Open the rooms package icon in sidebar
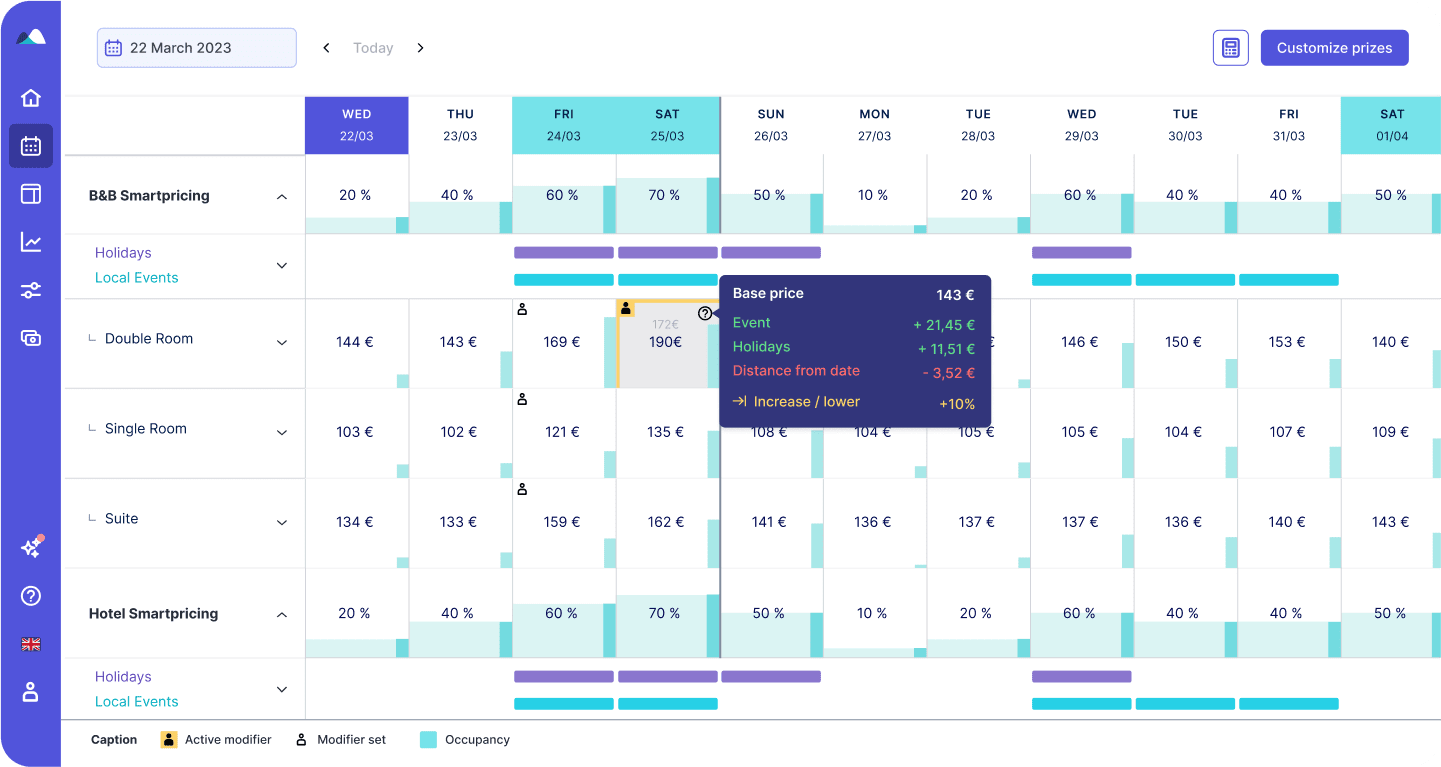This screenshot has height=767, width=1441. tap(30, 194)
